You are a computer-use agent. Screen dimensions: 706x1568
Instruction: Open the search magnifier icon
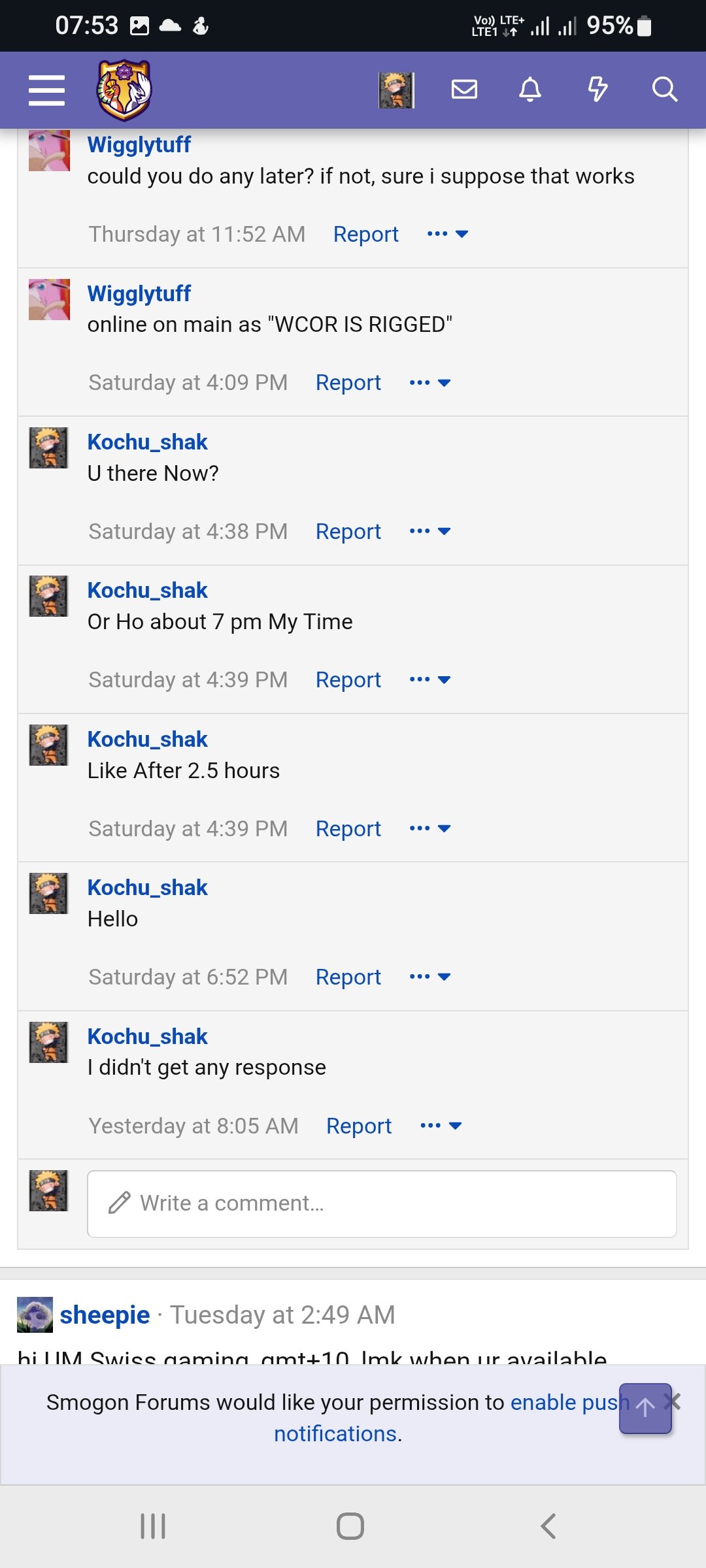(664, 89)
